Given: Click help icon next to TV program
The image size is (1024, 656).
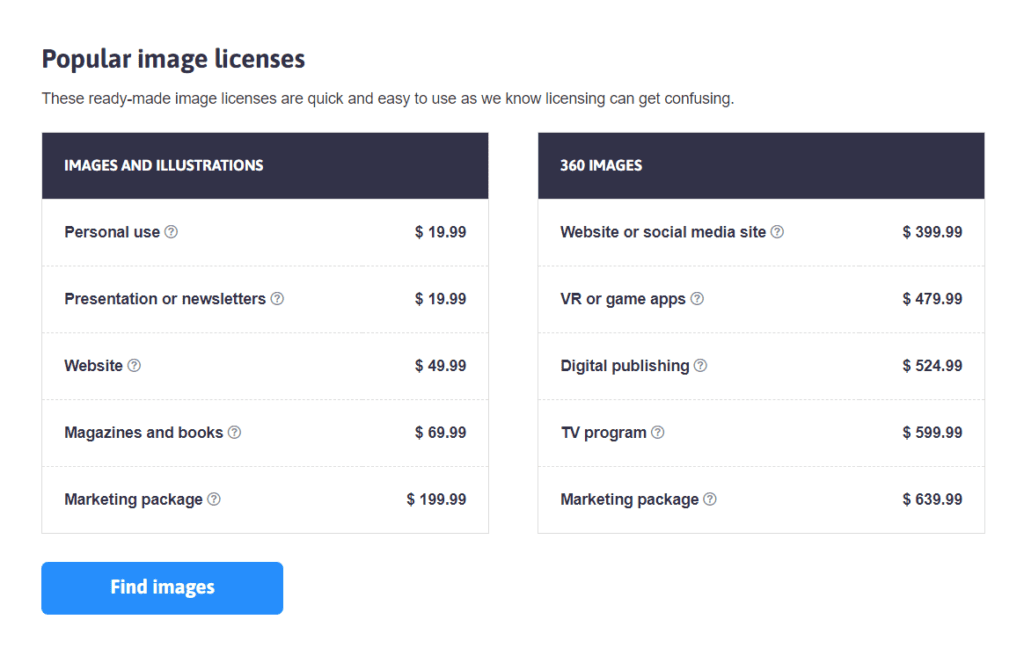Looking at the screenshot, I should tap(658, 432).
